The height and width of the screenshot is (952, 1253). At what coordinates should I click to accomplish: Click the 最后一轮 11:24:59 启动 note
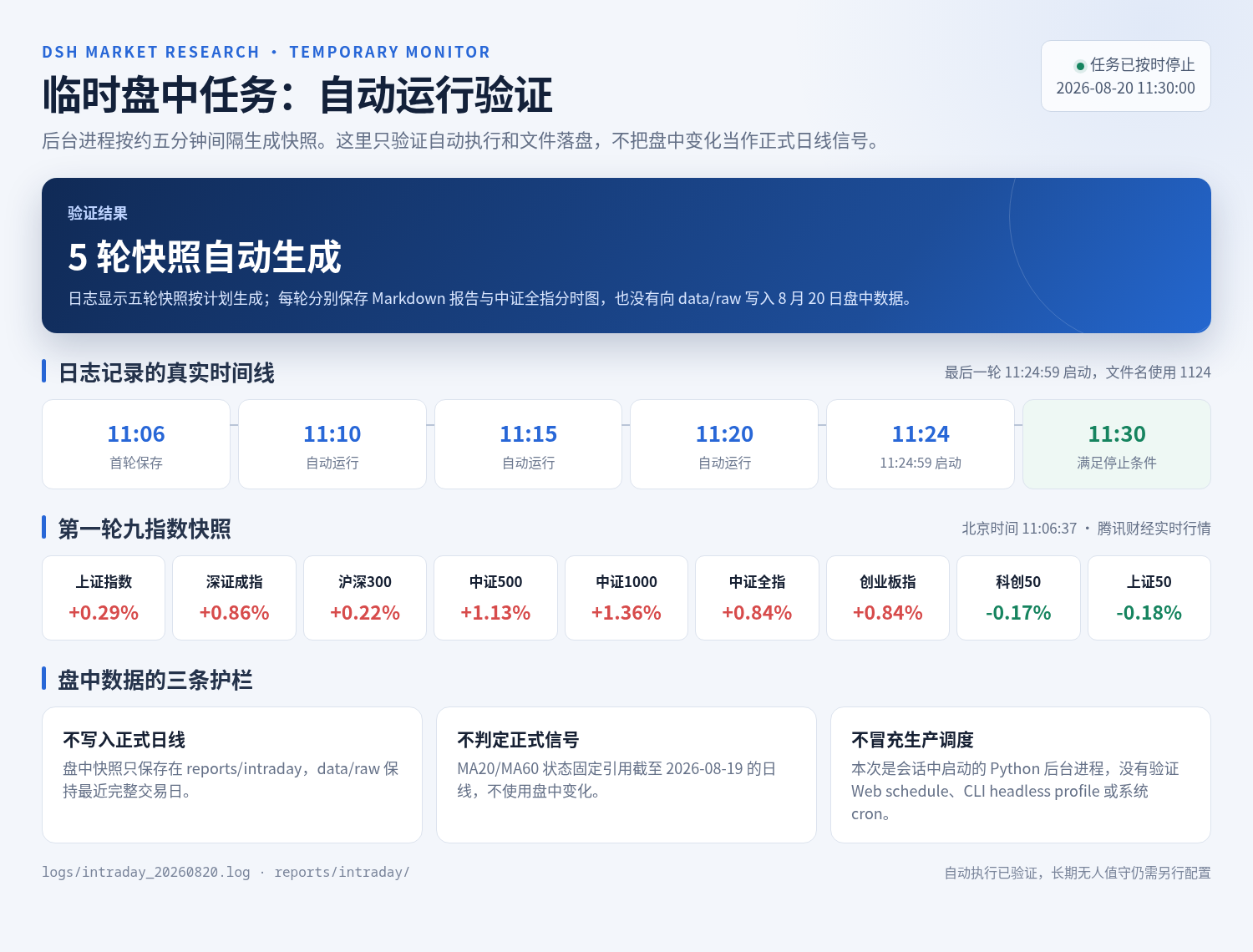tap(1078, 372)
